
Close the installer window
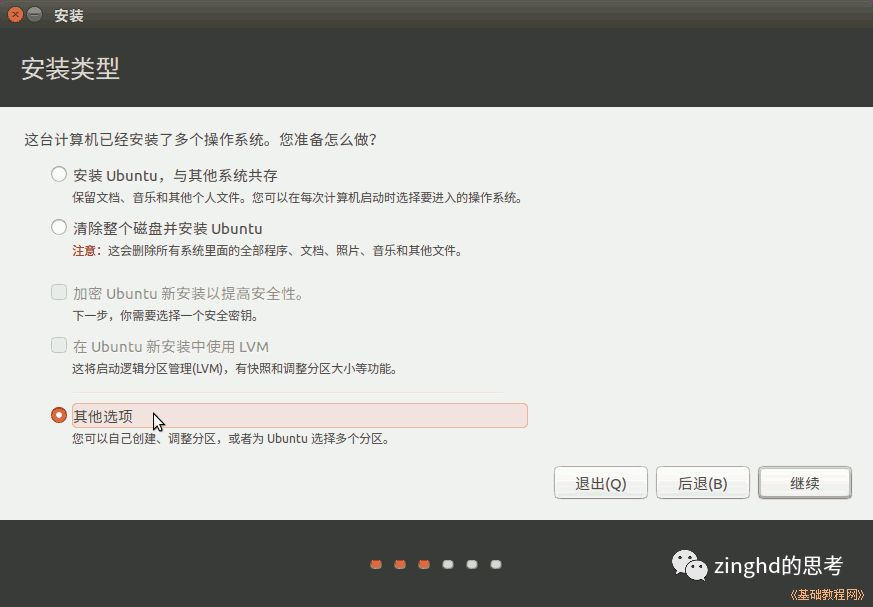tap(15, 14)
